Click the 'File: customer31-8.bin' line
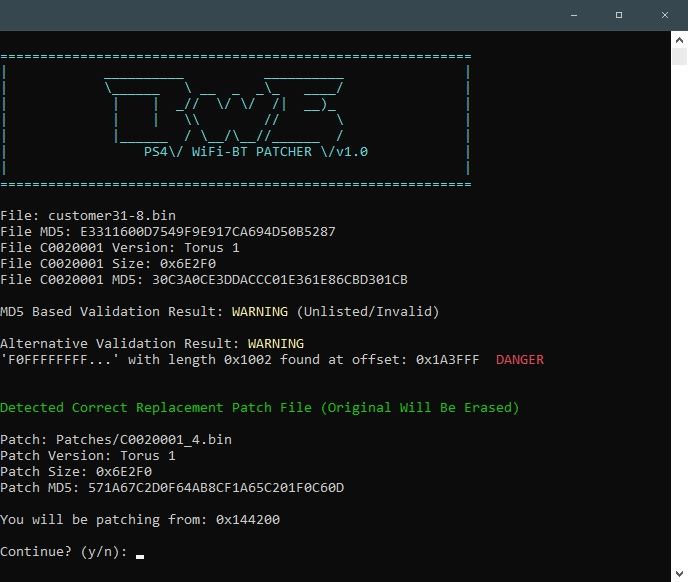 [88, 216]
